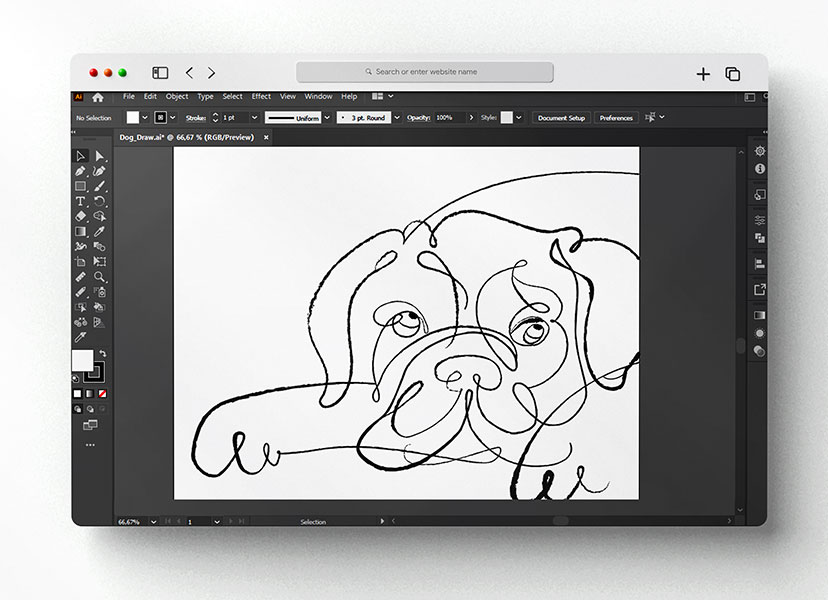This screenshot has height=600, width=828.
Task: Open the Uniform width profile dropdown
Action: (327, 118)
